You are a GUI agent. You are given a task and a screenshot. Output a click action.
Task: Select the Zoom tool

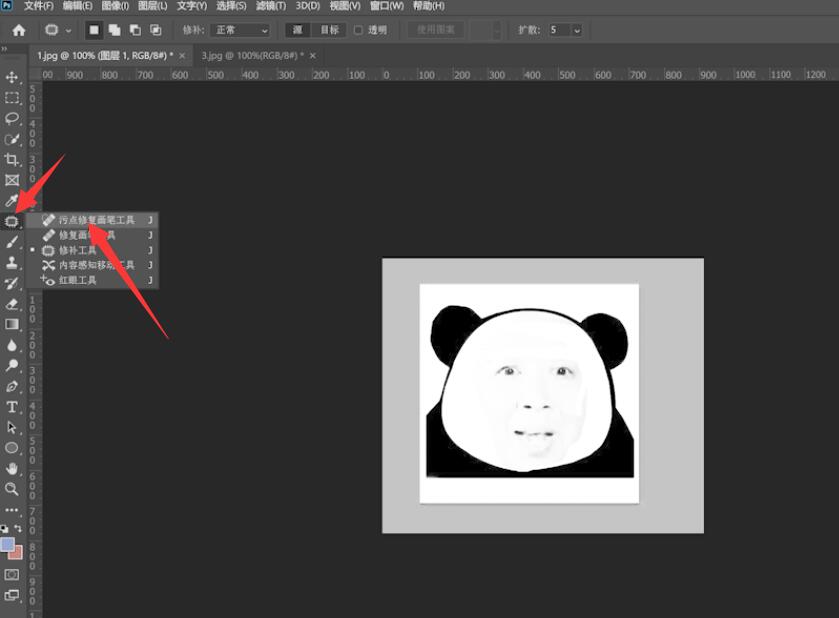12,489
